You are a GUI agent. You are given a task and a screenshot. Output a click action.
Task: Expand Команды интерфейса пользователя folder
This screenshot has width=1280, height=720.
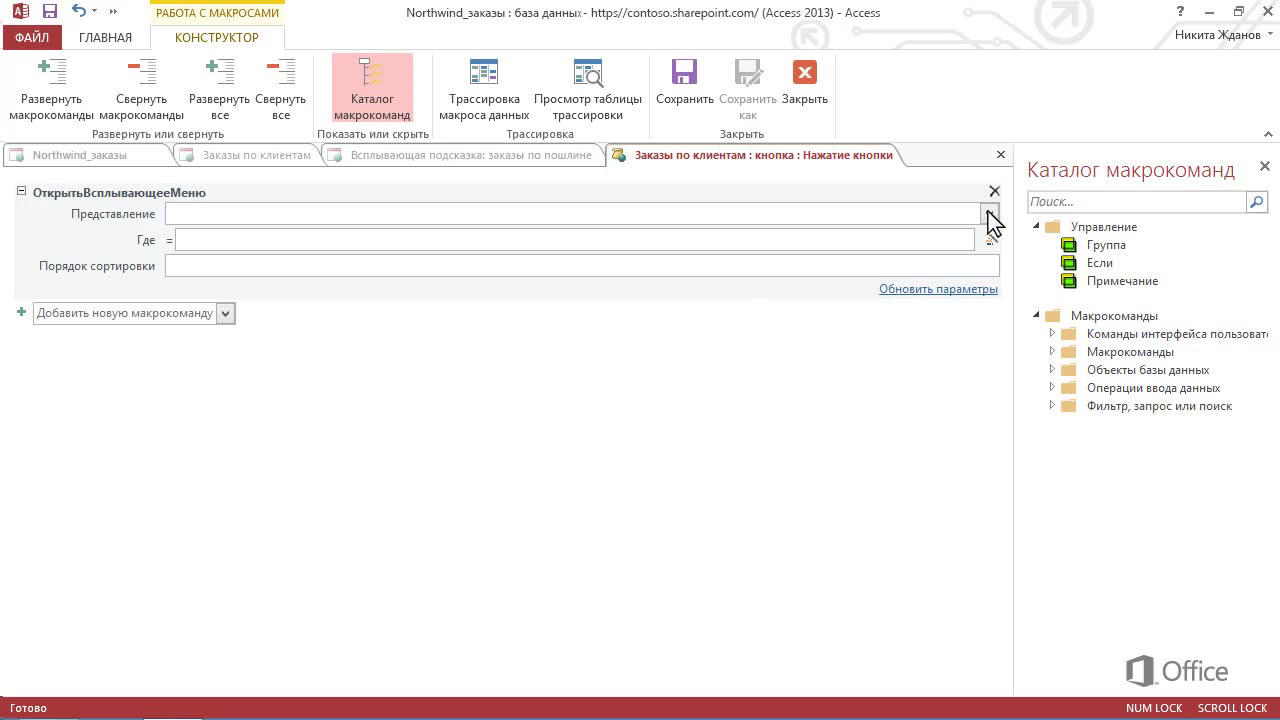pos(1052,333)
